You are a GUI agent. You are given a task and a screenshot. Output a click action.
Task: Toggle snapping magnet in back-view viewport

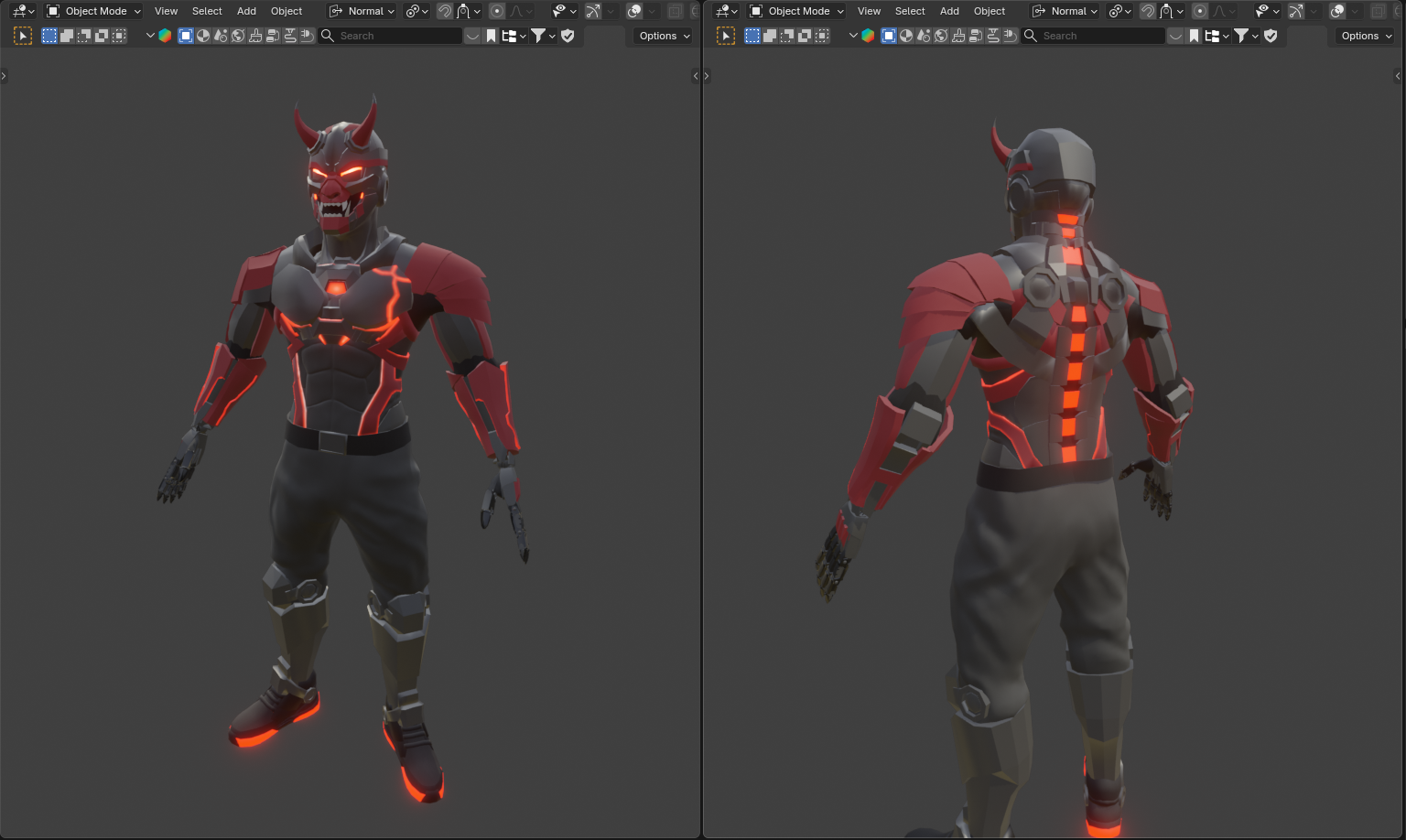[x=1148, y=11]
